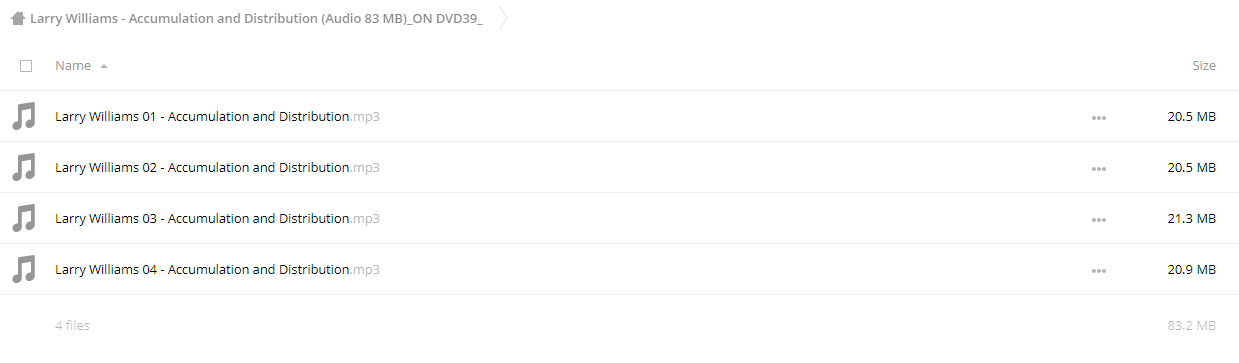This screenshot has height=363, width=1239.
Task: Open Larry Williams 01 mp3 file
Action: click(217, 117)
